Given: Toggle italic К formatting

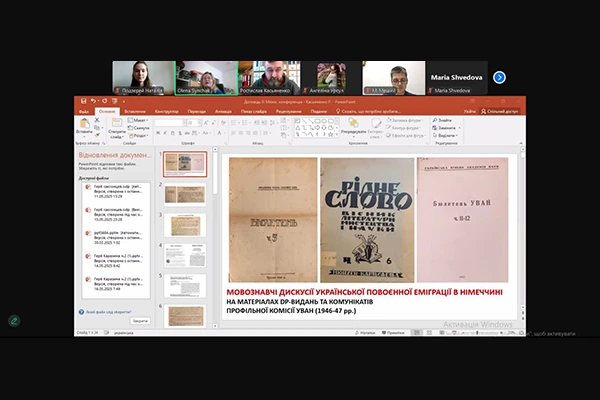Looking at the screenshot, I should pos(165,133).
